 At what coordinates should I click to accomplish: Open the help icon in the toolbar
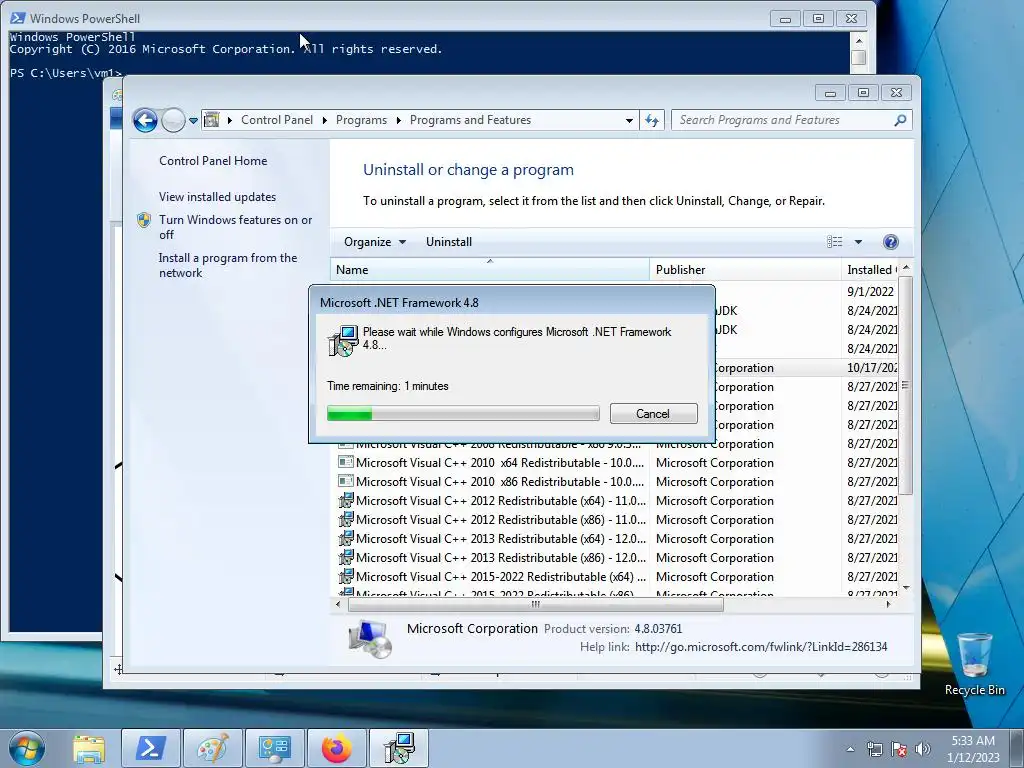click(x=890, y=242)
